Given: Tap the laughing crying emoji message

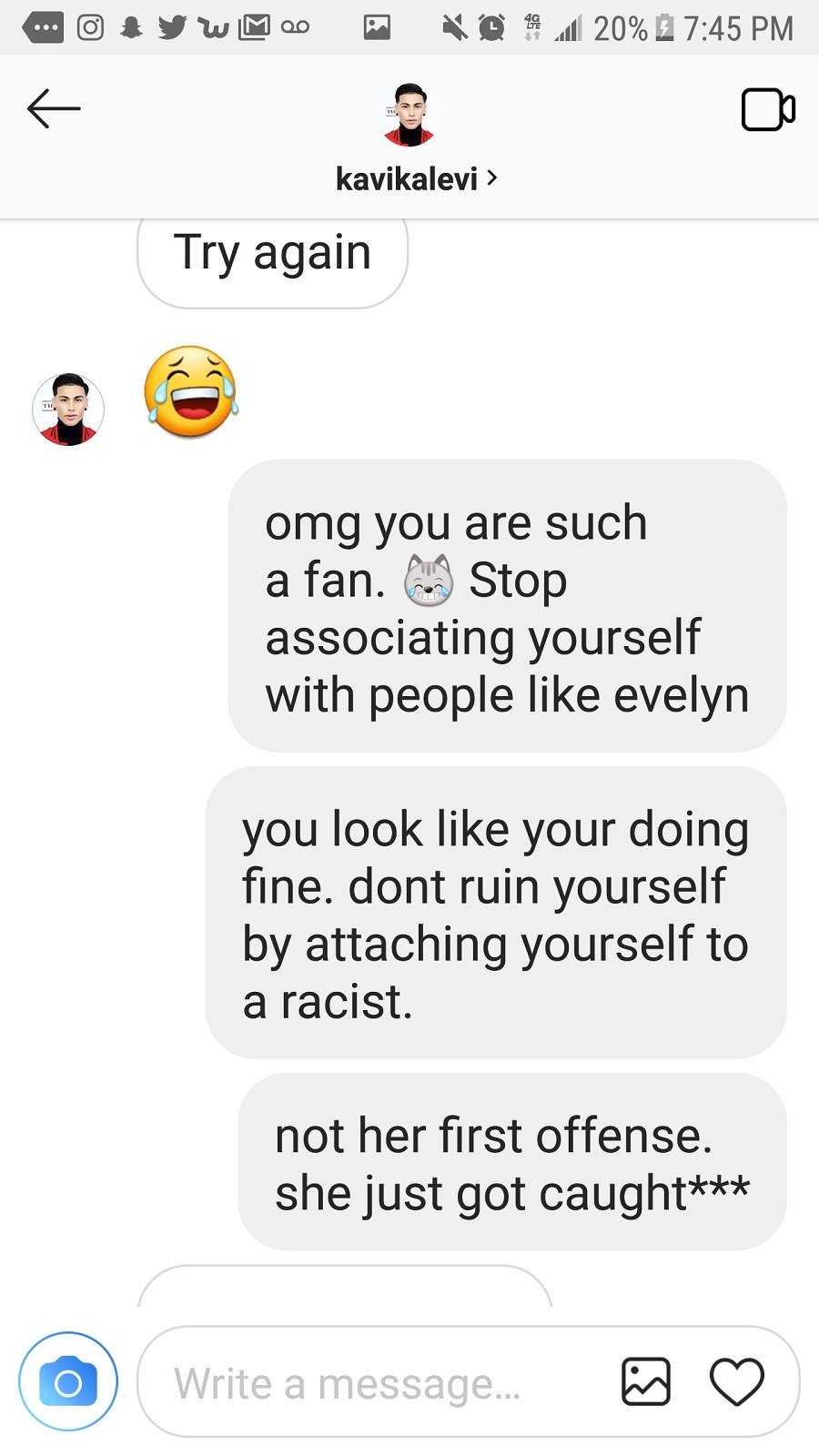Looking at the screenshot, I should click(x=190, y=391).
